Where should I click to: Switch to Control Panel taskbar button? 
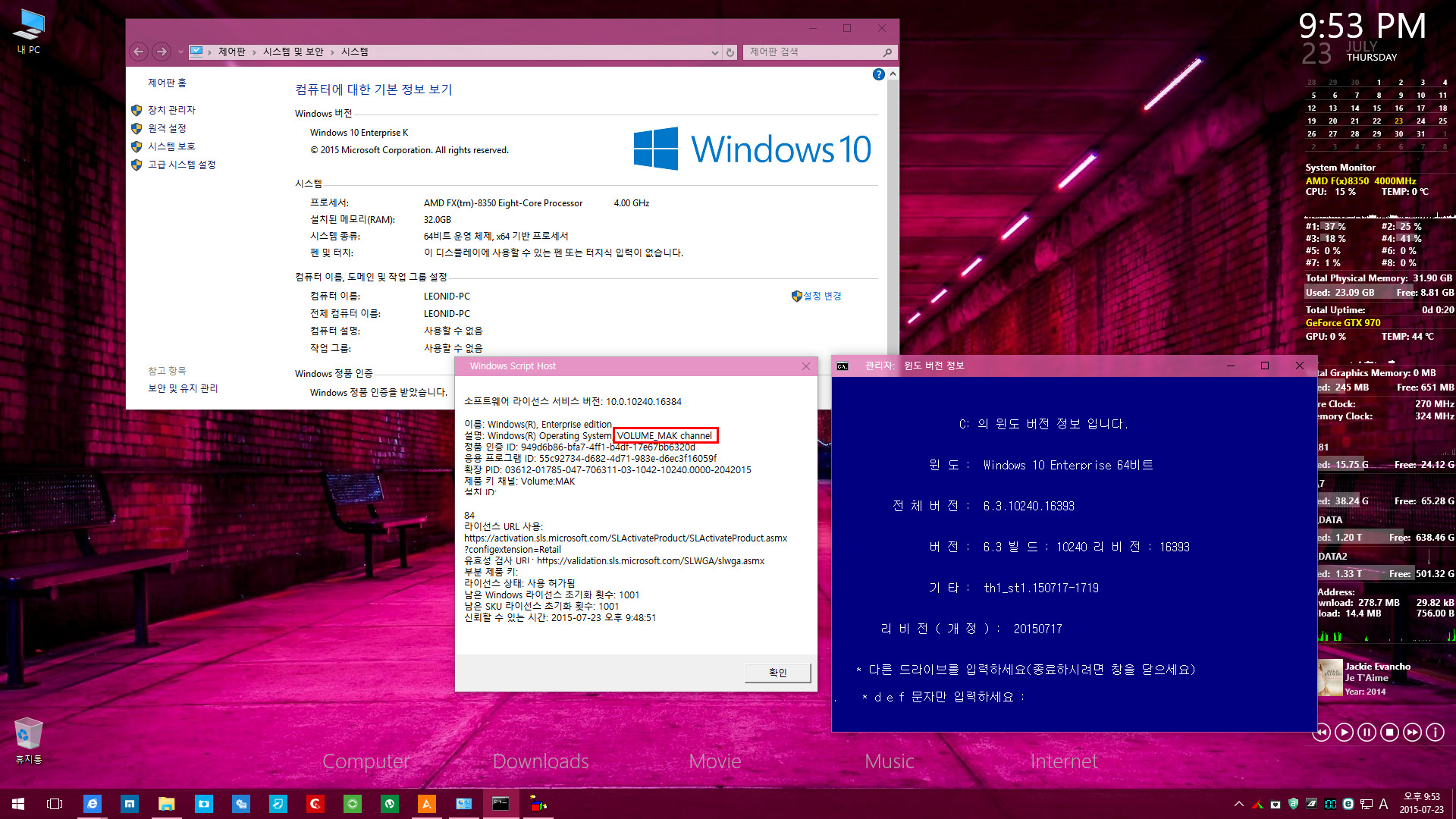(463, 804)
